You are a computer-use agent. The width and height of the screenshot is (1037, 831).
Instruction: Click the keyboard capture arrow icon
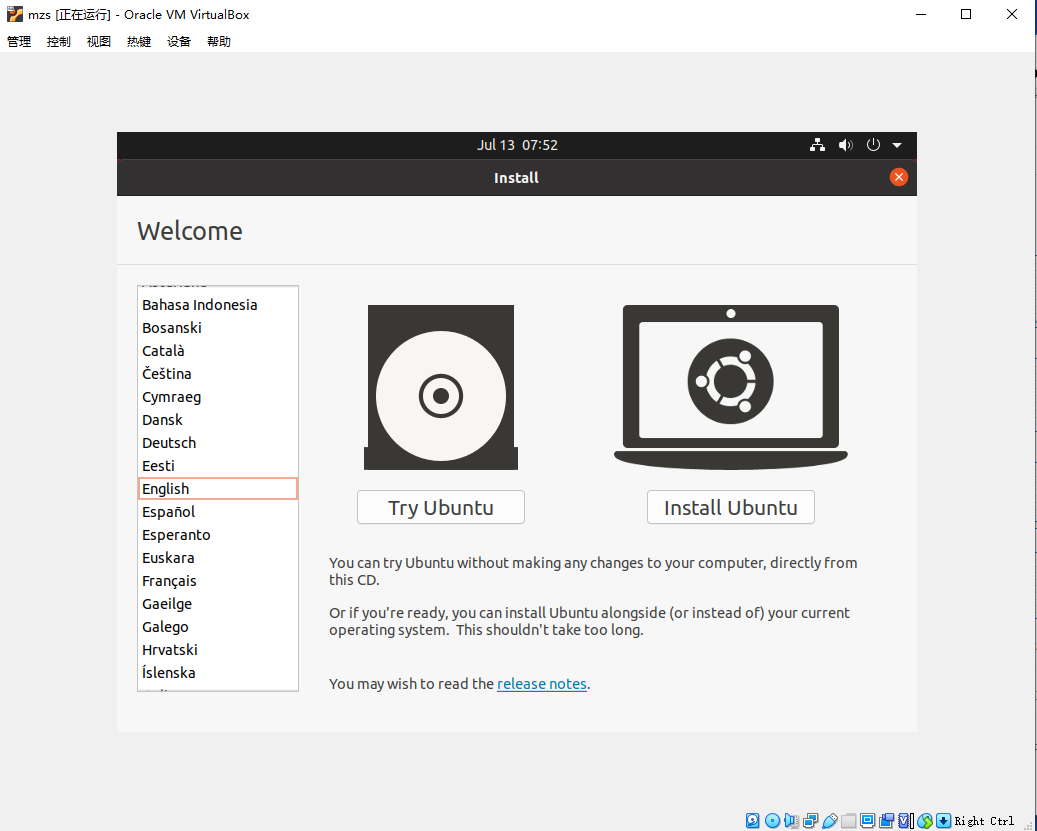click(x=944, y=820)
